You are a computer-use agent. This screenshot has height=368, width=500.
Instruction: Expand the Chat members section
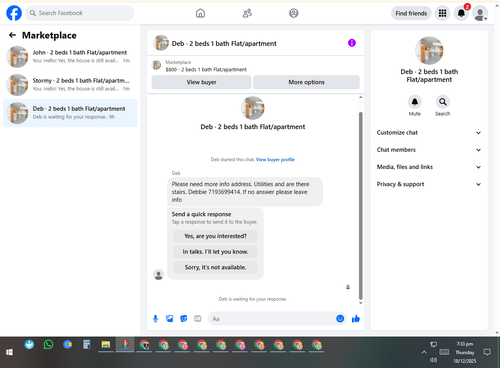pyautogui.click(x=429, y=150)
